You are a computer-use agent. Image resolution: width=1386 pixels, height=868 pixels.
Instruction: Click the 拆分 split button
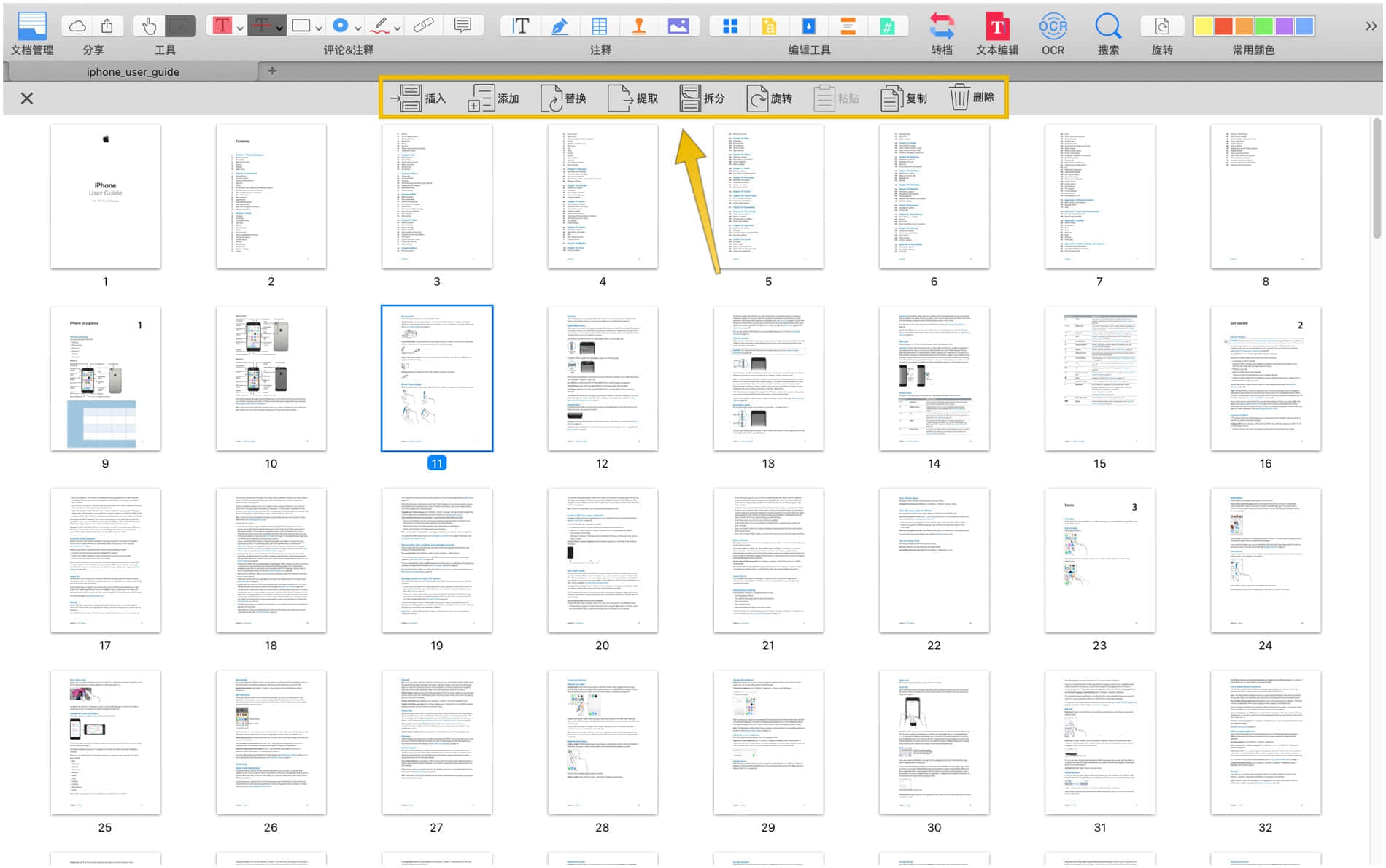click(x=702, y=98)
